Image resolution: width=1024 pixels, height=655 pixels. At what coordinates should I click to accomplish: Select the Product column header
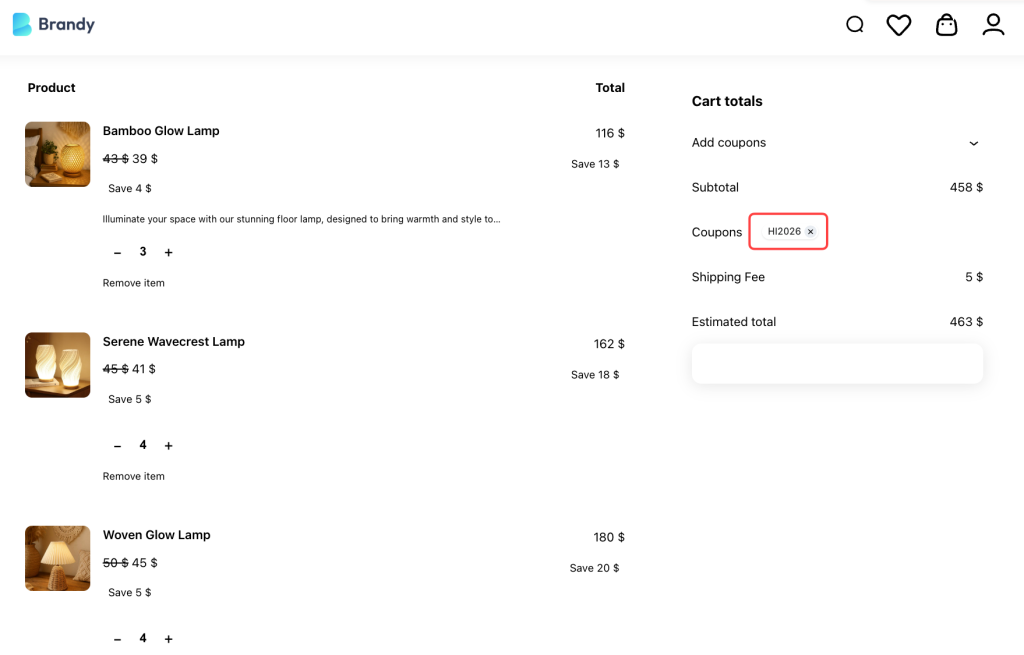pos(51,87)
